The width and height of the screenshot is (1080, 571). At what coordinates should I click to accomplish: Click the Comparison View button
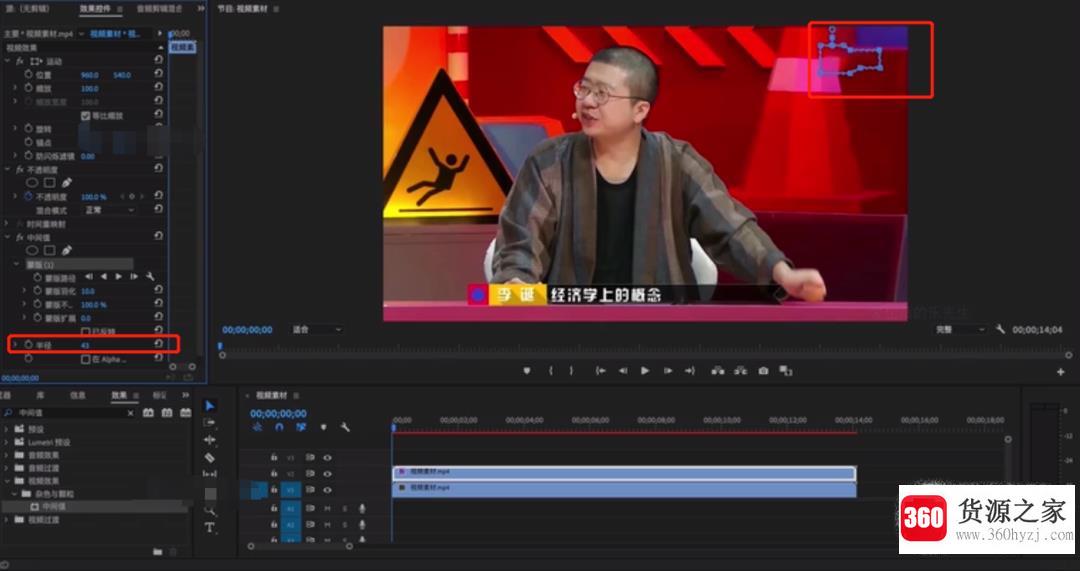tap(785, 371)
